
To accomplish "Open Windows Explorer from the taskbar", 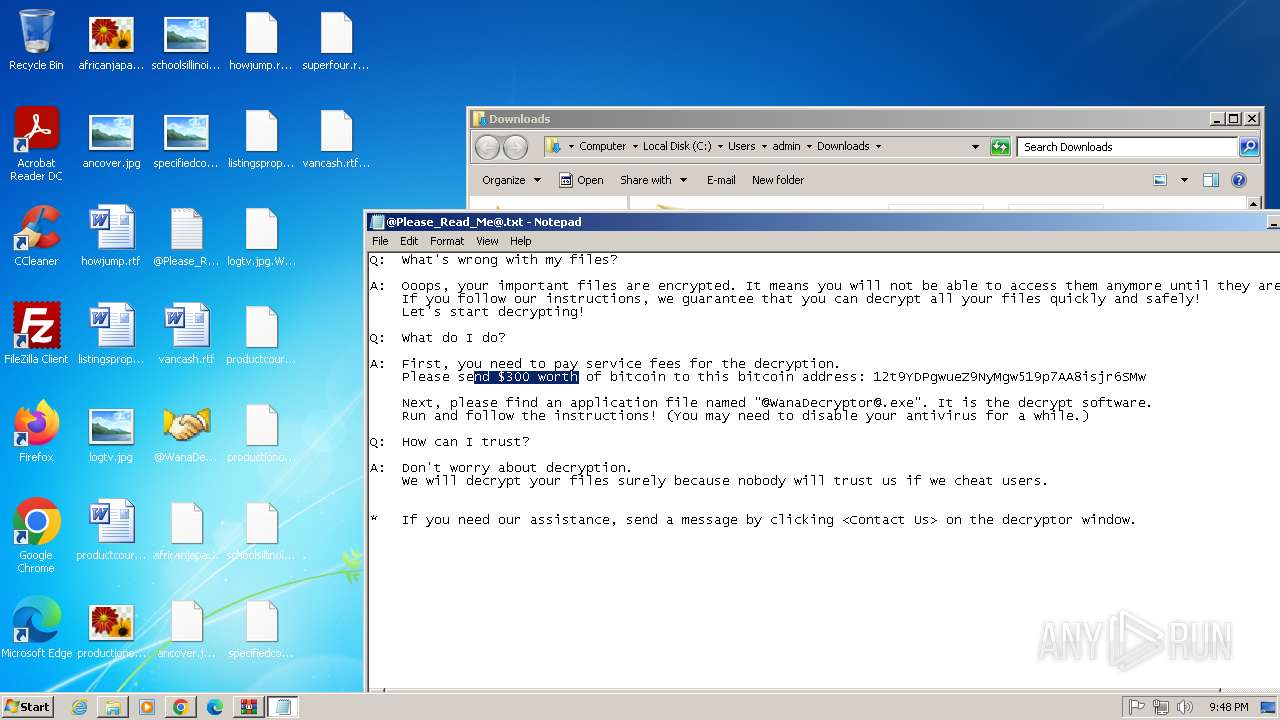I will tap(113, 707).
